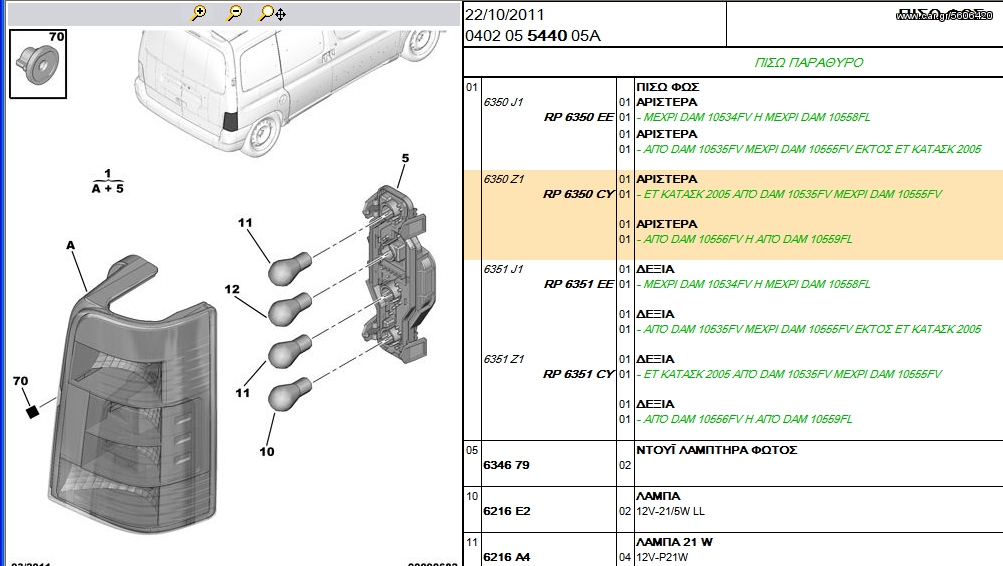This screenshot has height=566, width=1003.
Task: Click callout 12 in the diagram
Action: pos(232,289)
